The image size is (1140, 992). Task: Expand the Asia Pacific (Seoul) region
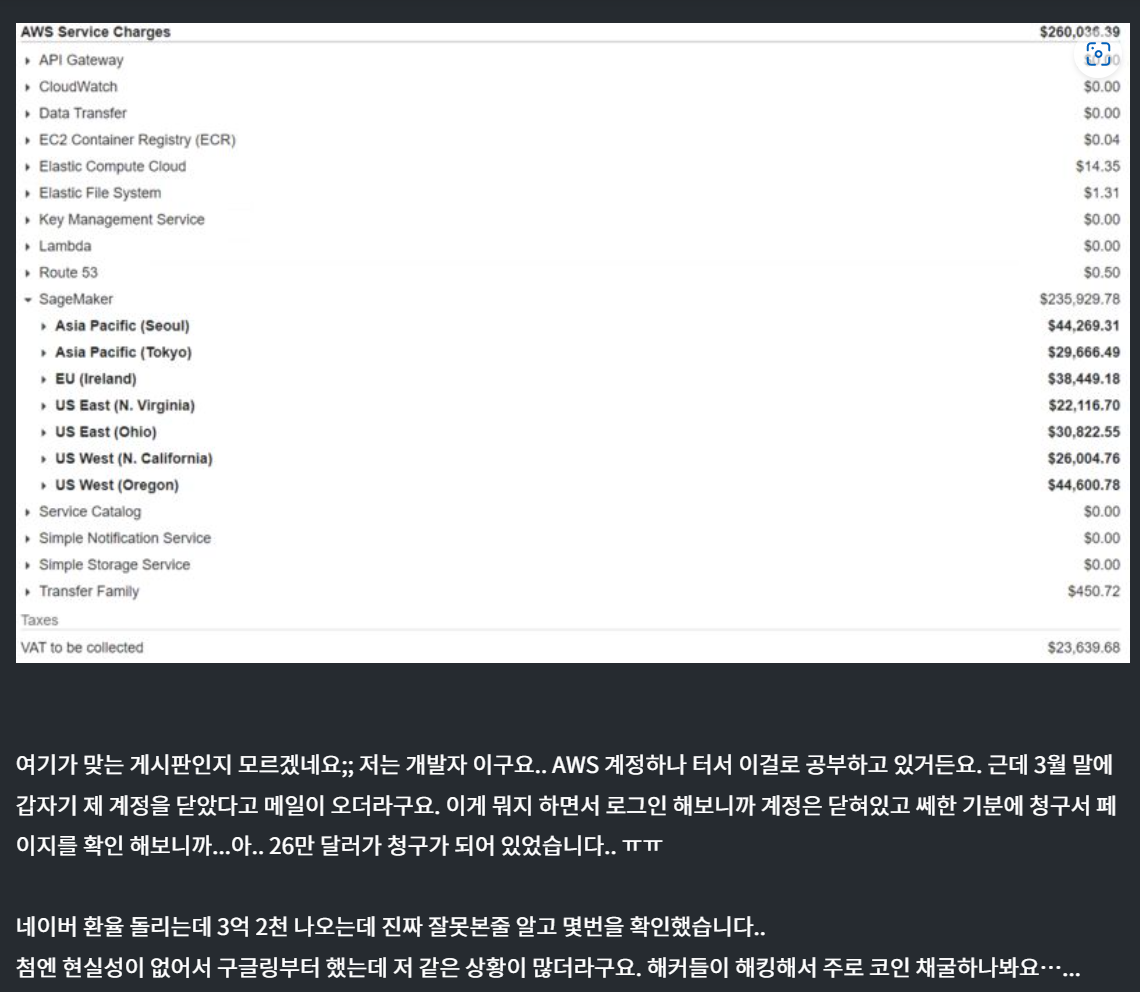pyautogui.click(x=42, y=325)
